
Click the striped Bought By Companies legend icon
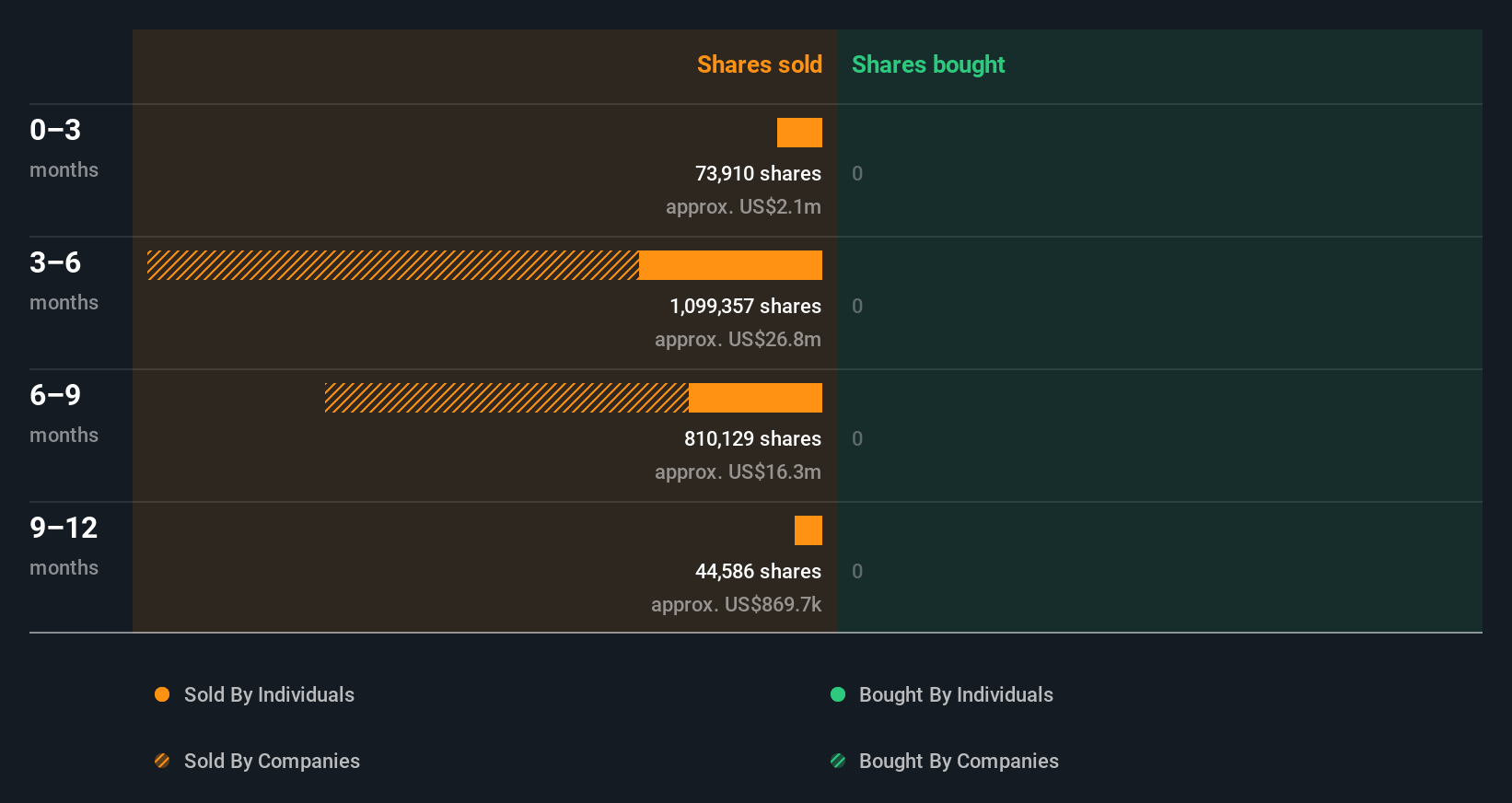point(838,761)
